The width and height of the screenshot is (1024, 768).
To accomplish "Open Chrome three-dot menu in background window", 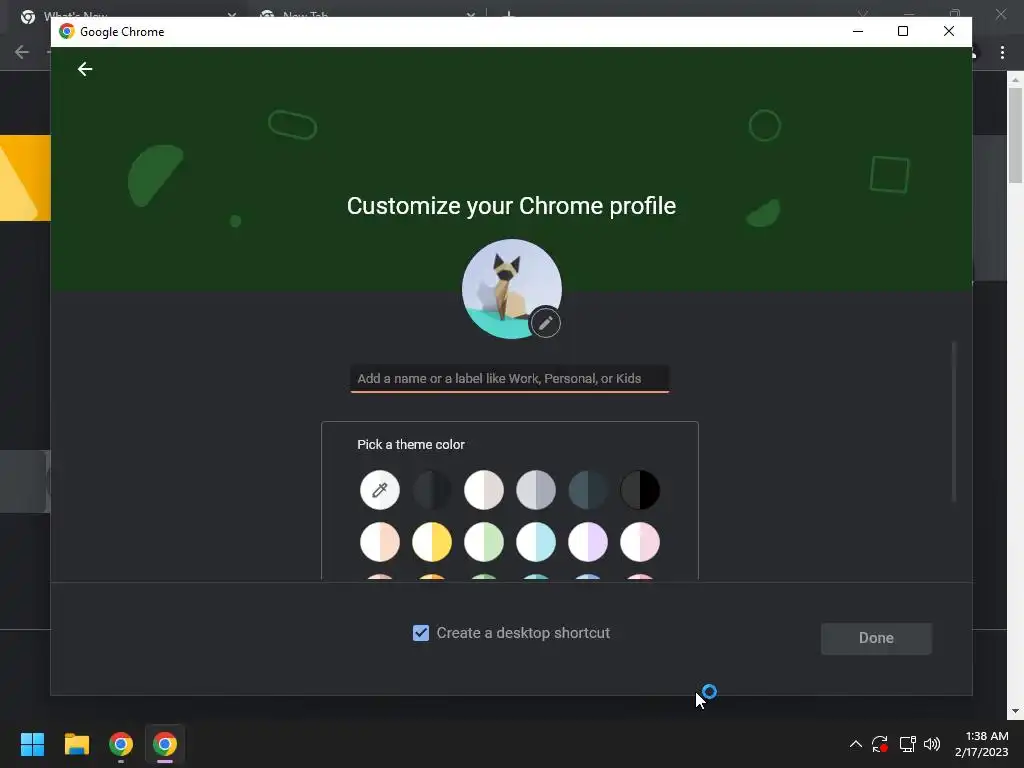I will pos(1002,52).
